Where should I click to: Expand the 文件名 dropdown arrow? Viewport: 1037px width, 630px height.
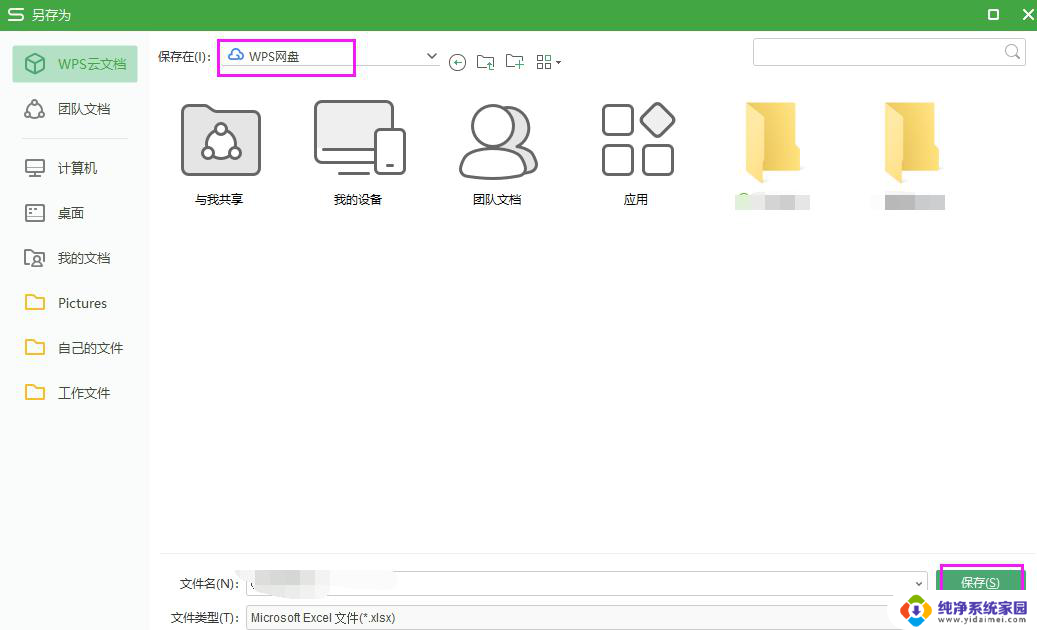[x=919, y=584]
